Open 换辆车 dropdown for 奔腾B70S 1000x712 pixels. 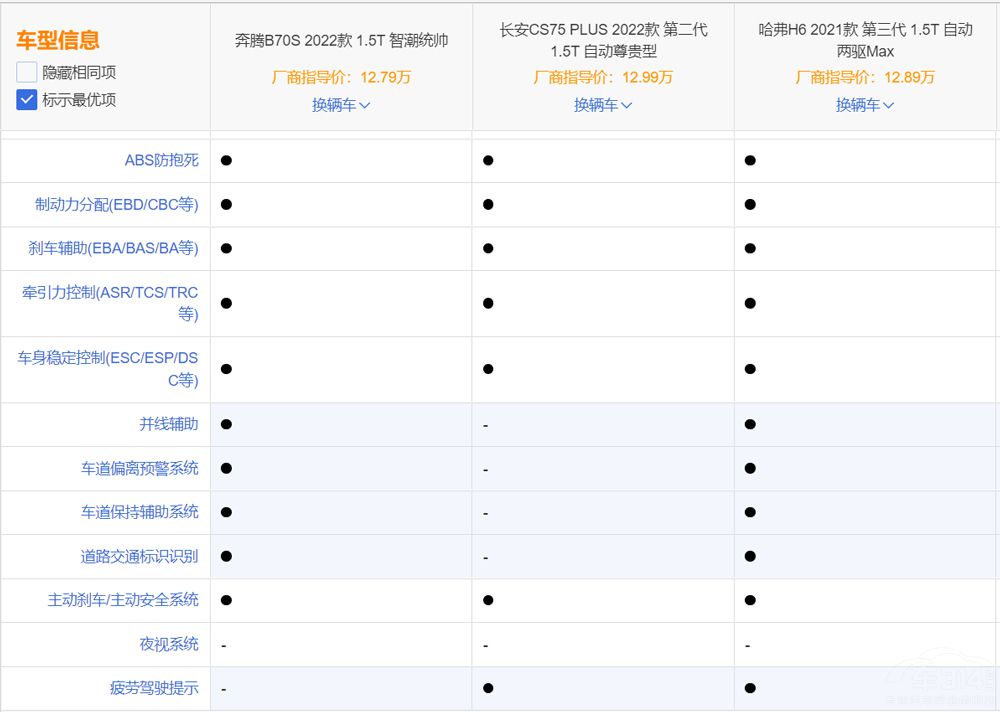click(x=341, y=105)
